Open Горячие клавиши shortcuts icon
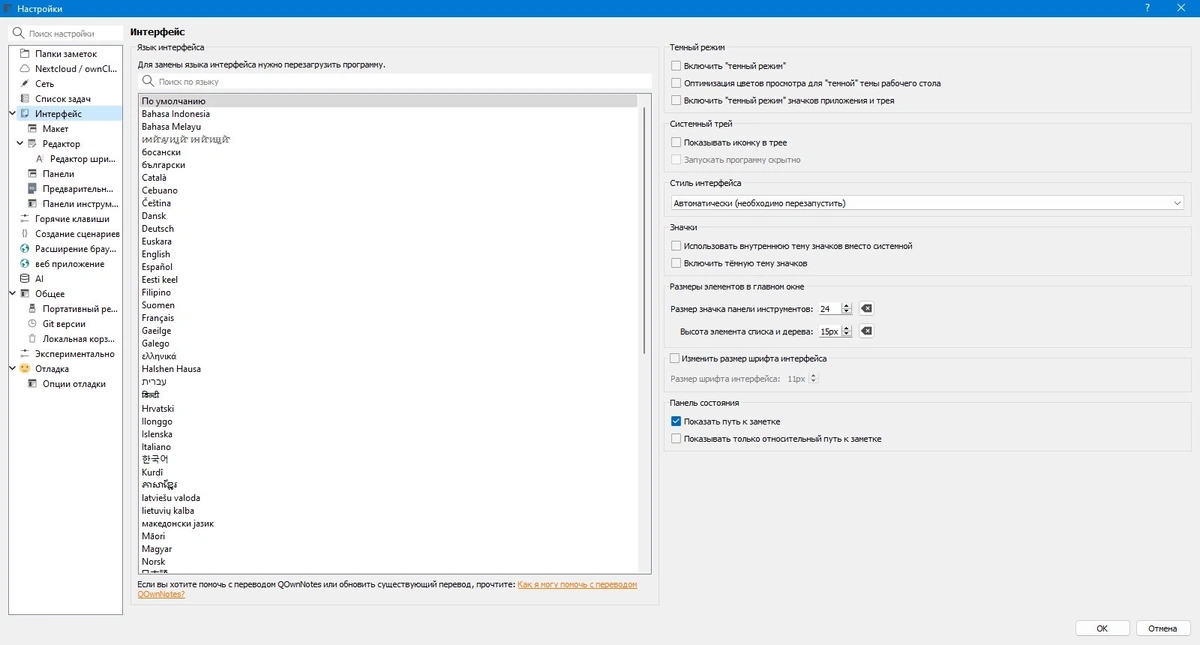The image size is (1200, 645). (x=25, y=219)
